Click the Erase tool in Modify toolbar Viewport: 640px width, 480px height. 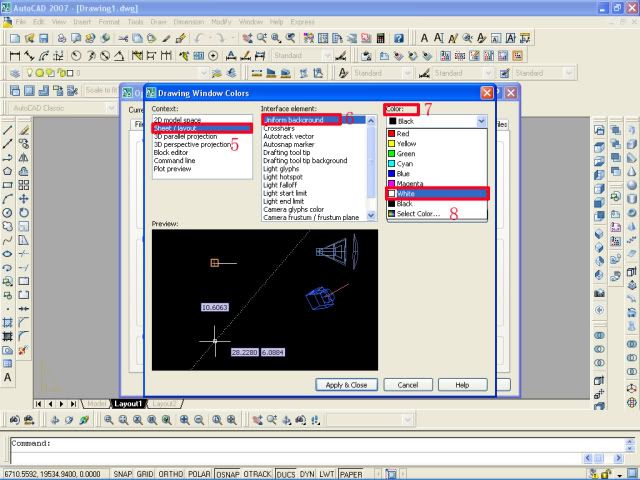pos(25,131)
